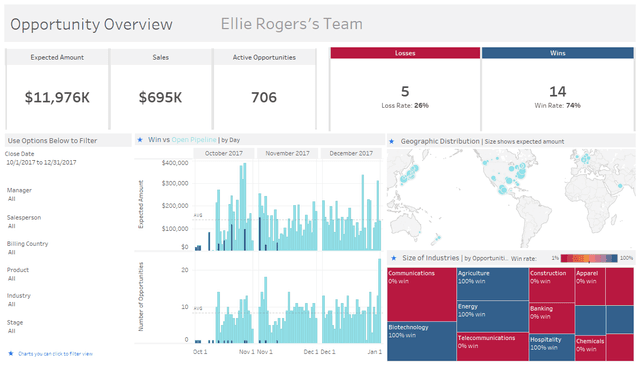Select the Close Date range 10/1/2017 to 12/31/2017
This screenshot has width=640, height=368.
(x=41, y=162)
